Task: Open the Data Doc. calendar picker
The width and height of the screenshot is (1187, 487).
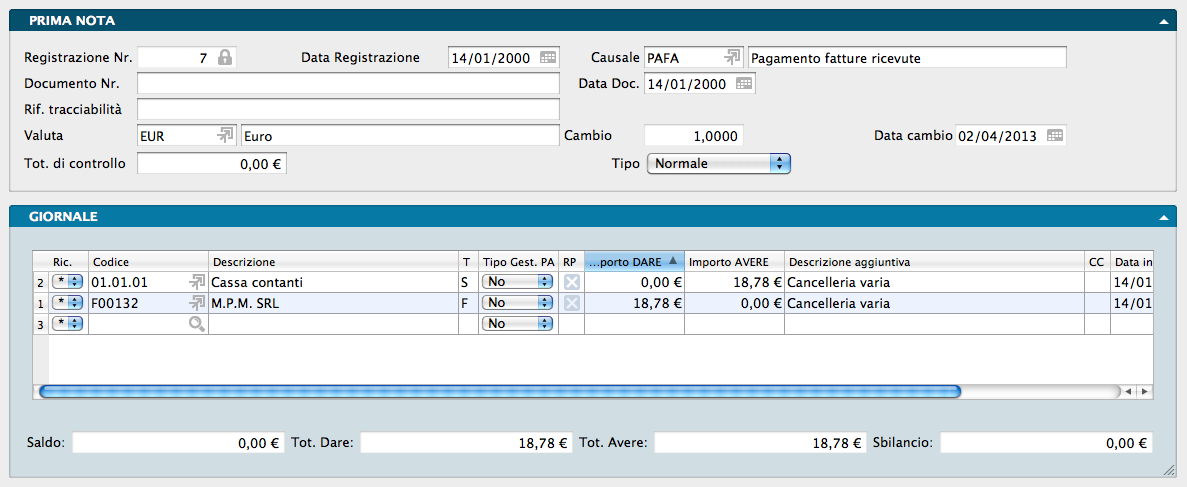Action: point(744,84)
